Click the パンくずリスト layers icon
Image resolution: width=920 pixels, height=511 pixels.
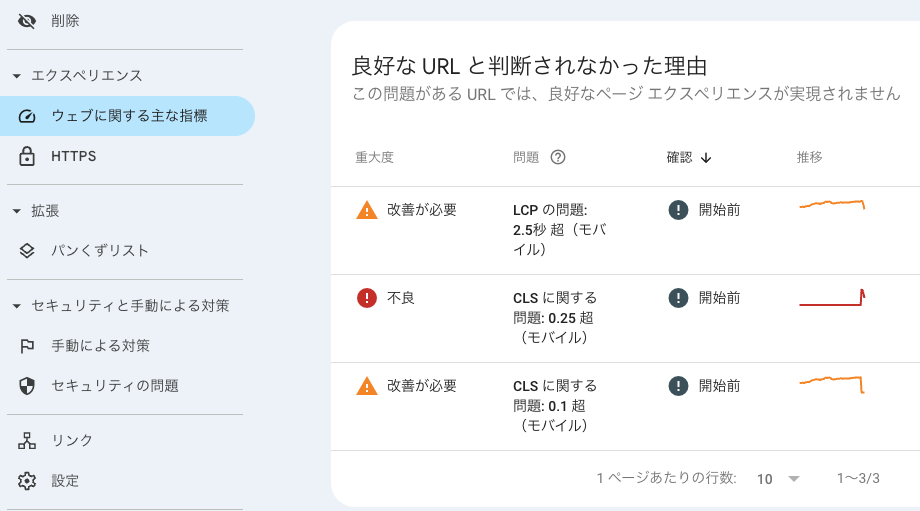26,251
